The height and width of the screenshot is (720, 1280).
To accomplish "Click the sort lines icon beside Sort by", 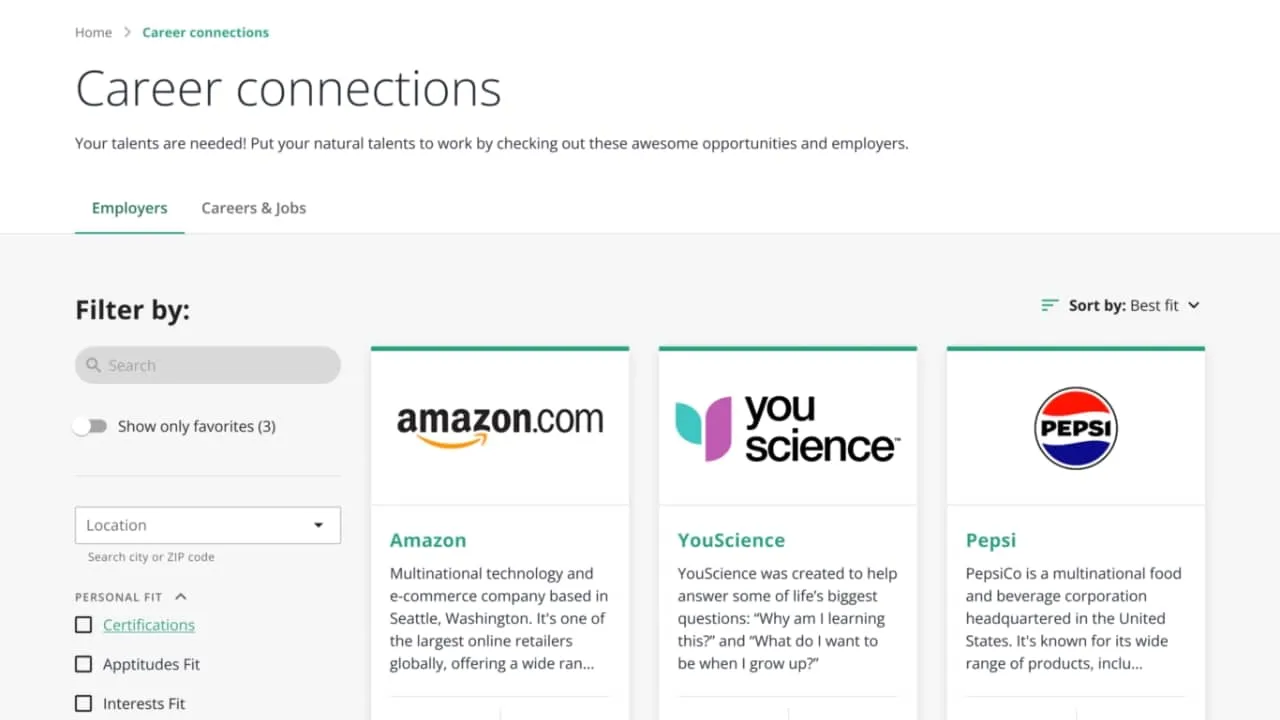I will (x=1048, y=305).
